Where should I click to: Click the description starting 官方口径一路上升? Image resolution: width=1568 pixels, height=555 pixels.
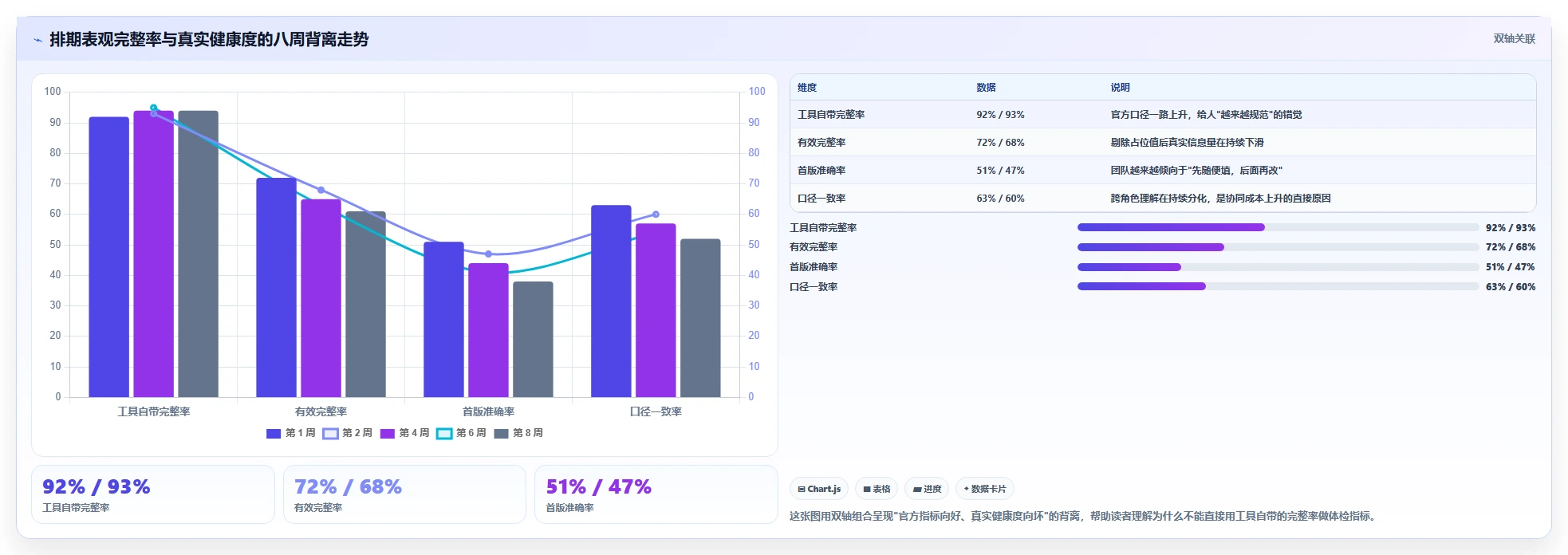1206,115
